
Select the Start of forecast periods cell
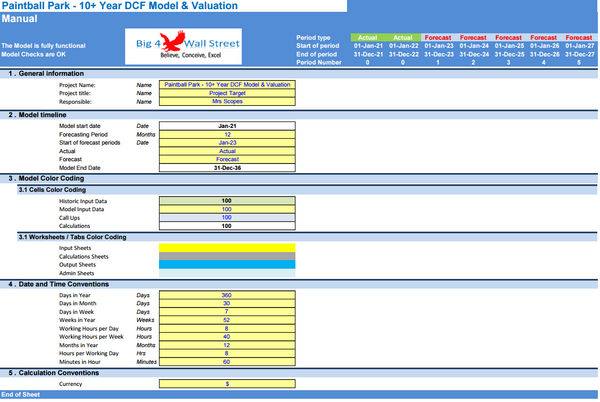[226, 142]
